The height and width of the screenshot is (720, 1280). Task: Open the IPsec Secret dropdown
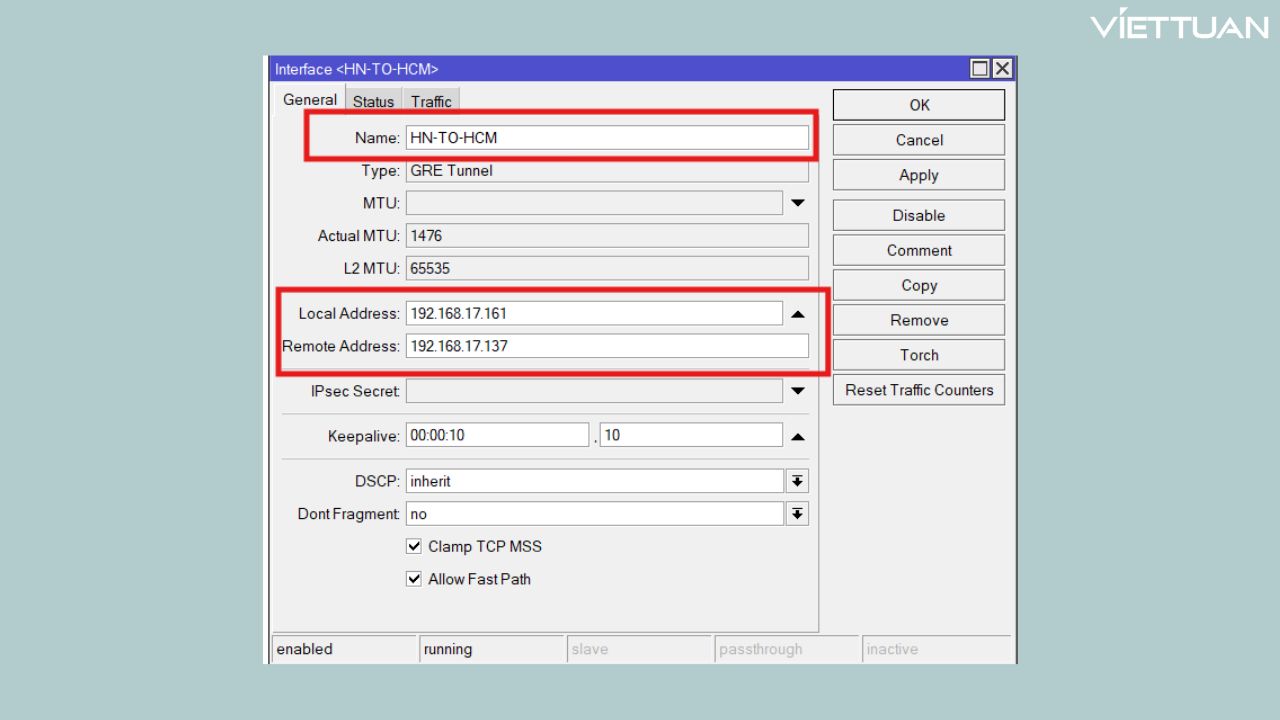pyautogui.click(x=797, y=390)
